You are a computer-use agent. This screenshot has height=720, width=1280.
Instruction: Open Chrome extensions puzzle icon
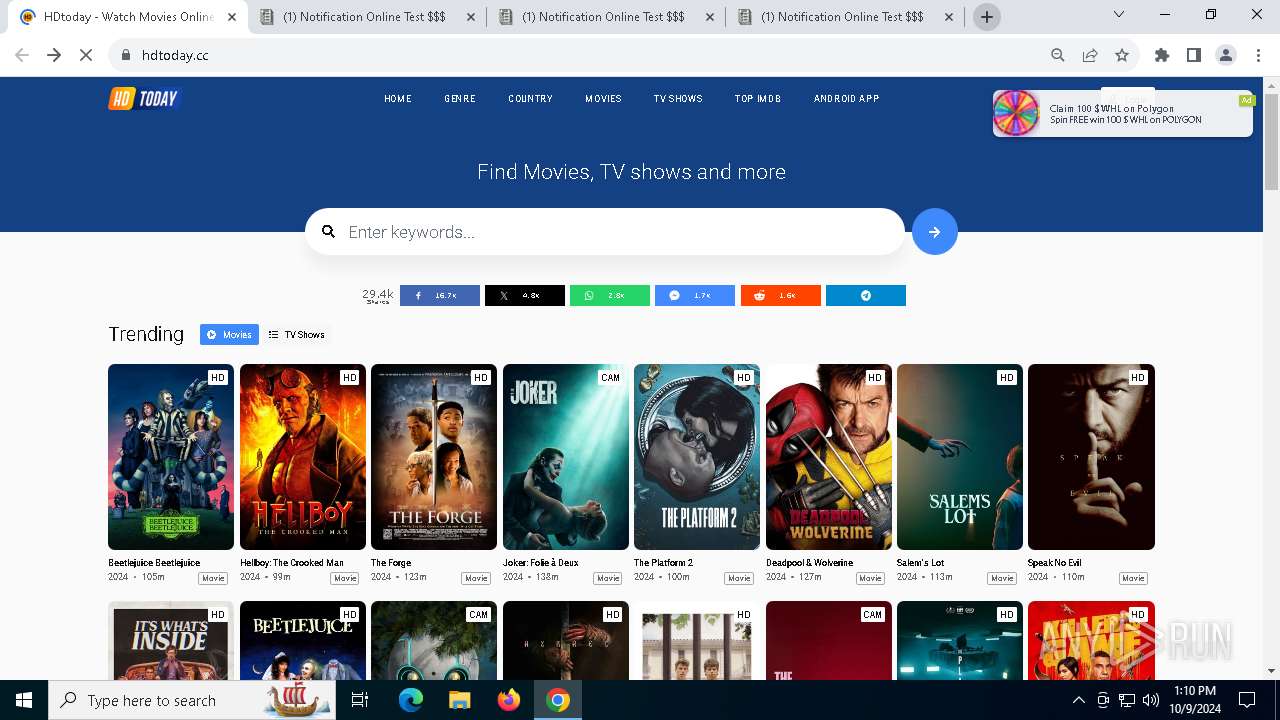1162,55
